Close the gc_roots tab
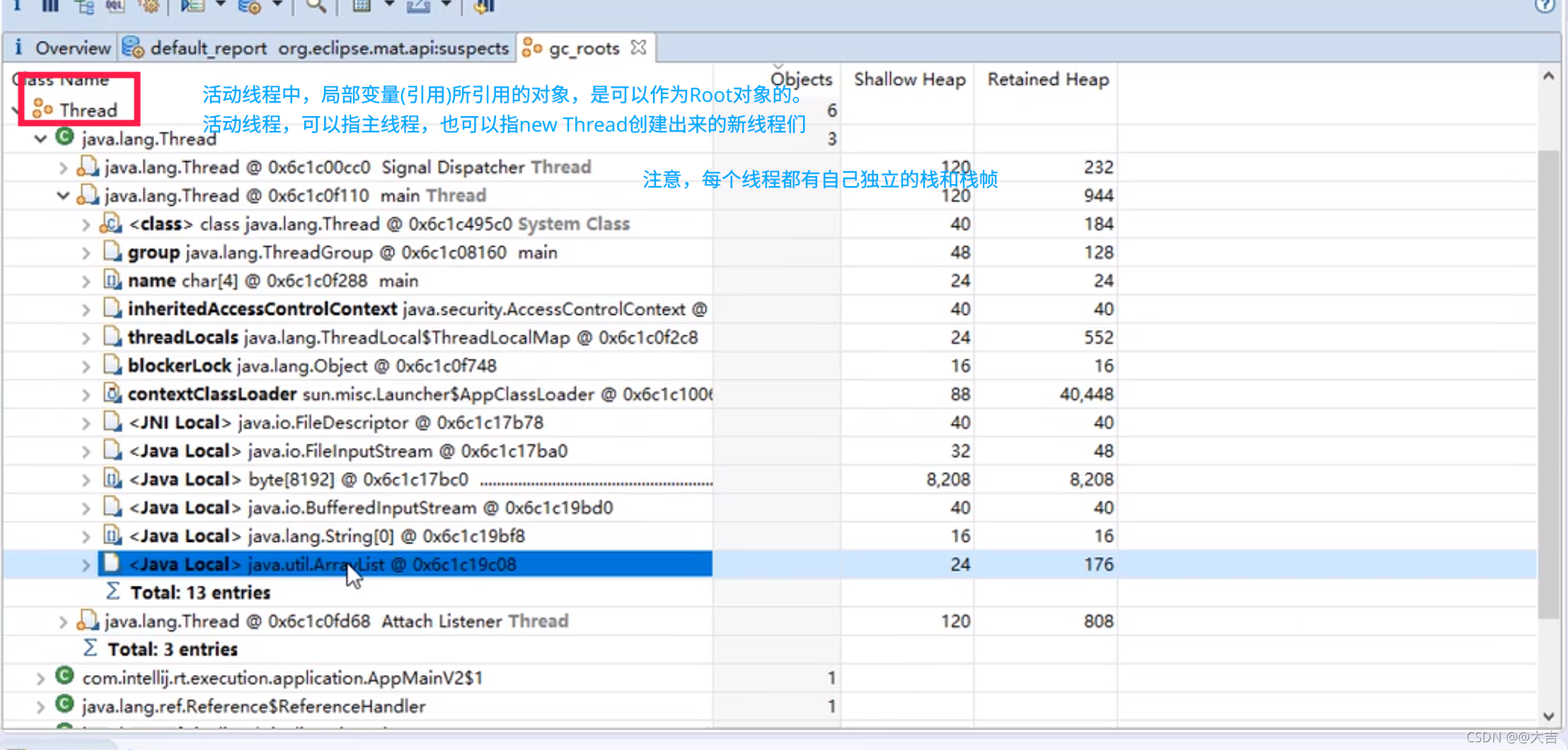Viewport: 1568px width, 750px height. [638, 47]
